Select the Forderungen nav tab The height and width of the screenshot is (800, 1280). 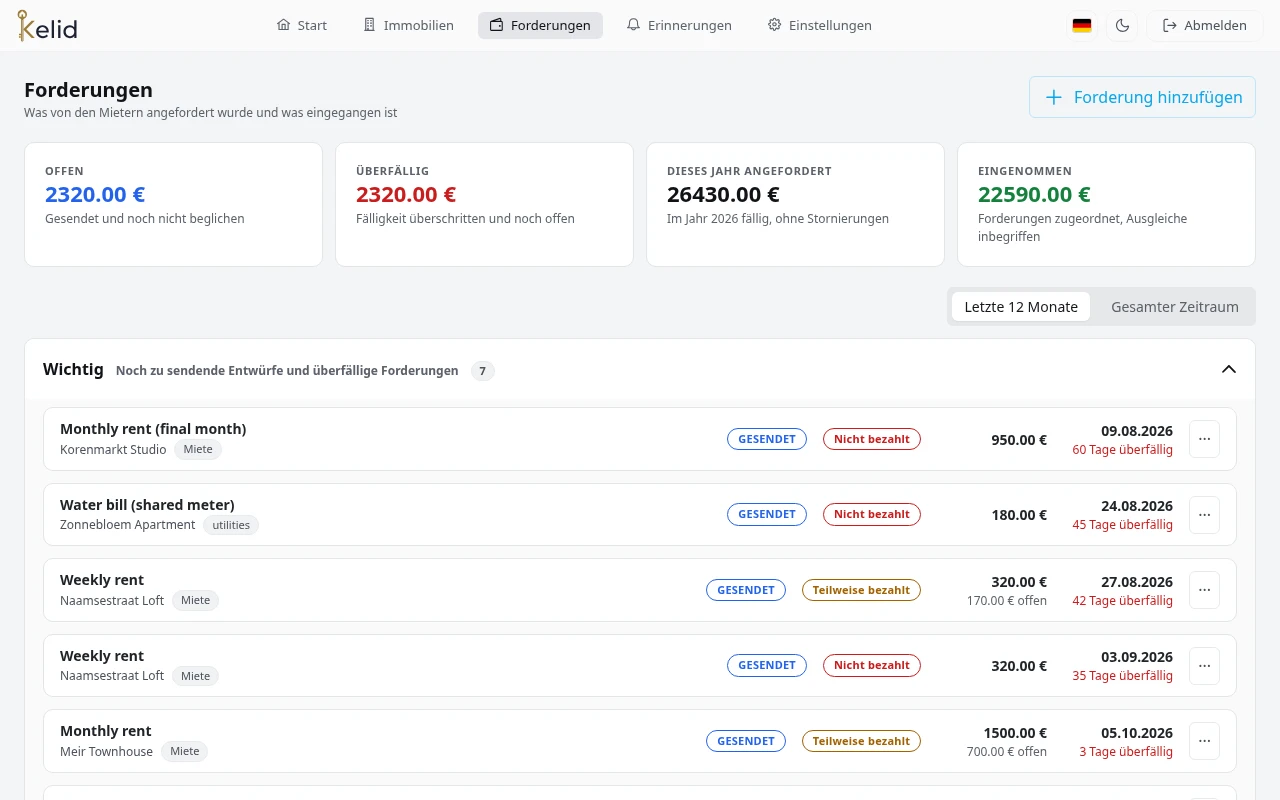540,25
